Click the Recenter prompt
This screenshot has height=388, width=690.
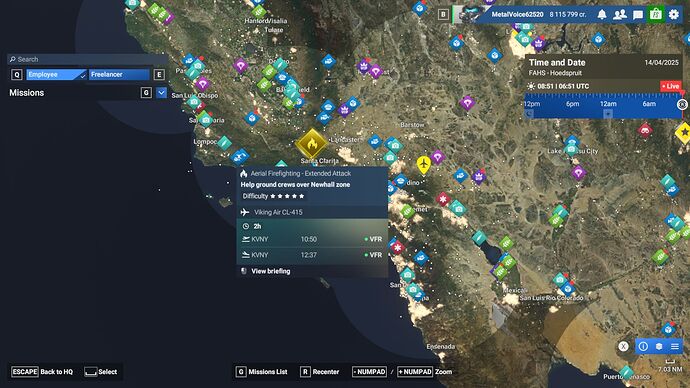320,372
